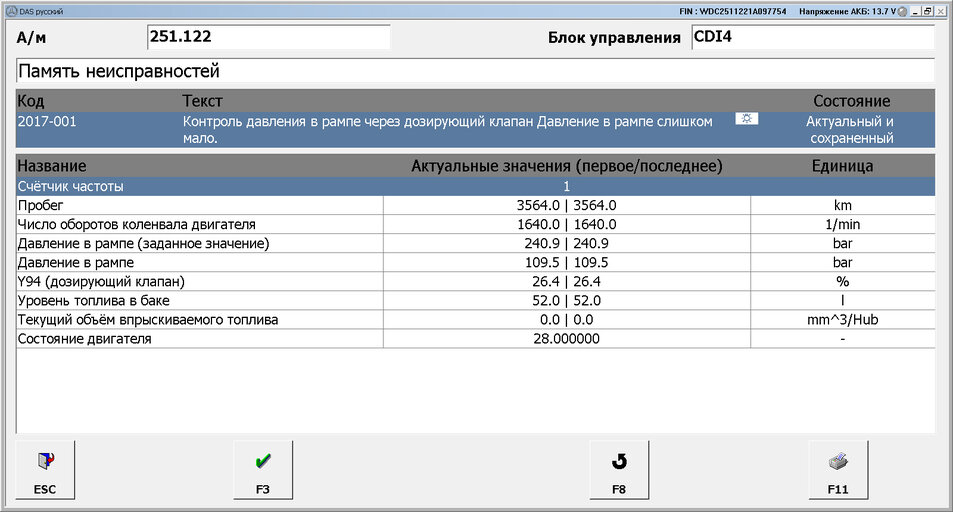This screenshot has width=953, height=512.
Task: Minimize the DAS window
Action: [x=915, y=12]
